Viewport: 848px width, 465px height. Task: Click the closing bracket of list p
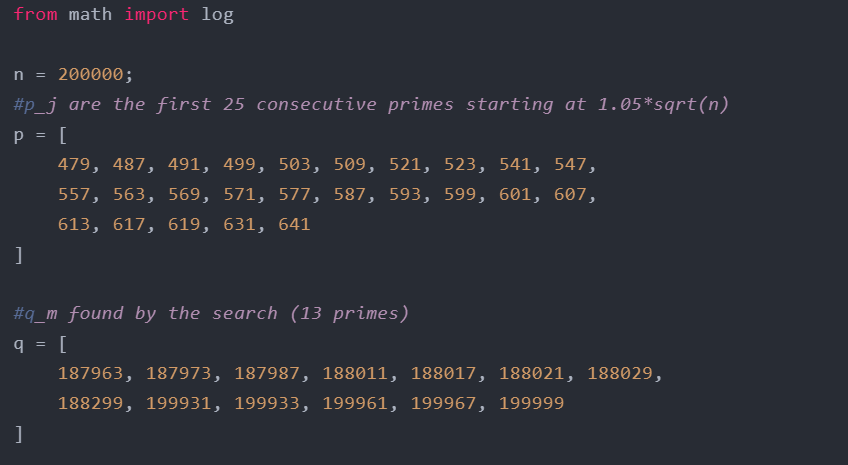[18, 255]
